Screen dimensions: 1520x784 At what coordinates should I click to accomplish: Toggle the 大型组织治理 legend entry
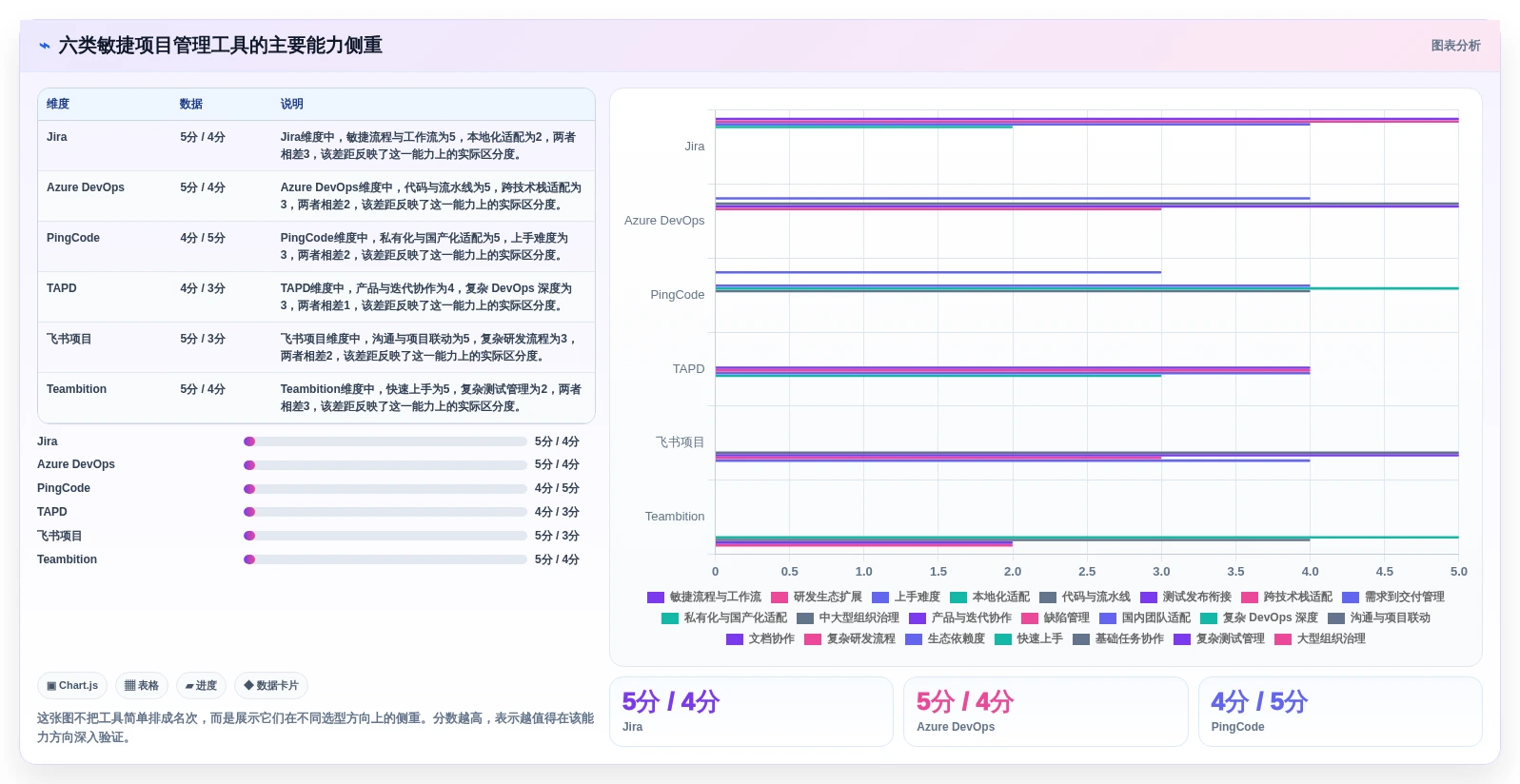[x=1320, y=638]
